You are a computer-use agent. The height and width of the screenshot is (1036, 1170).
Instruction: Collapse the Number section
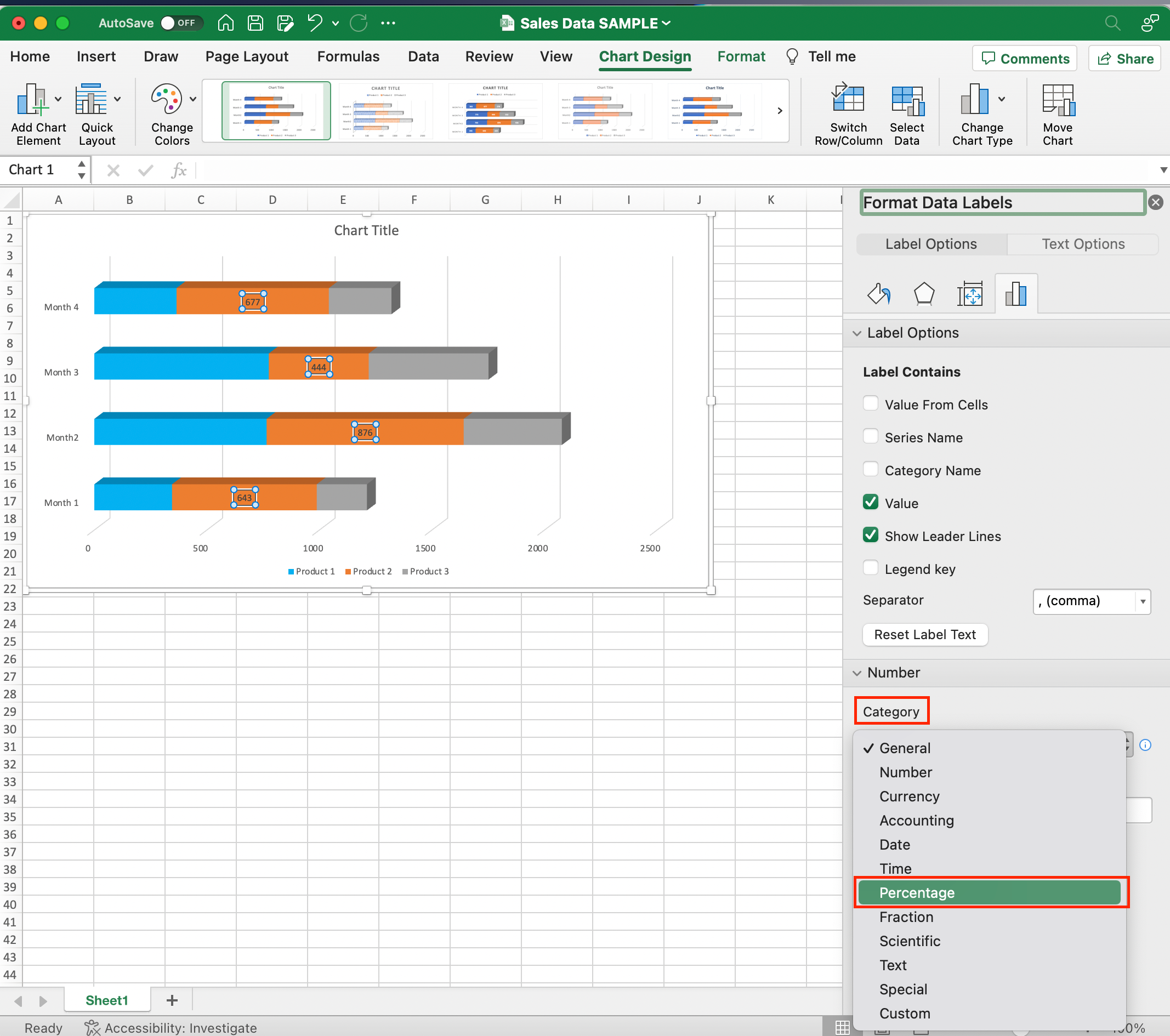click(857, 673)
